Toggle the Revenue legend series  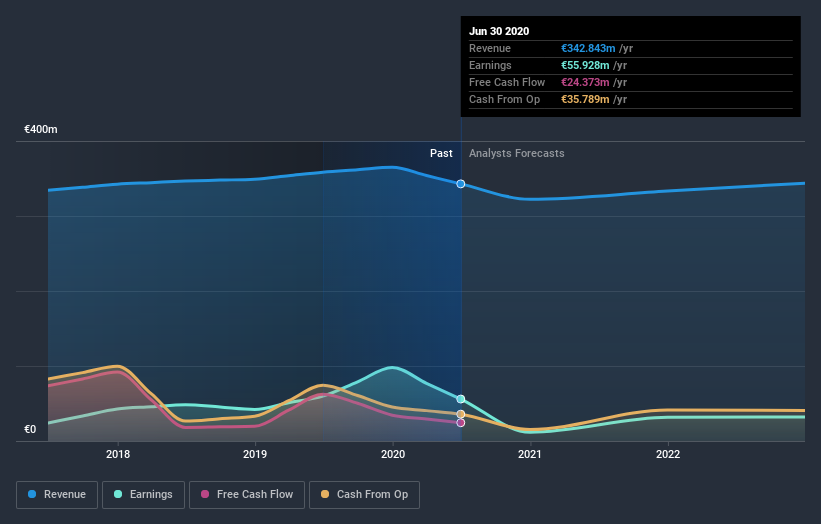pyautogui.click(x=57, y=495)
